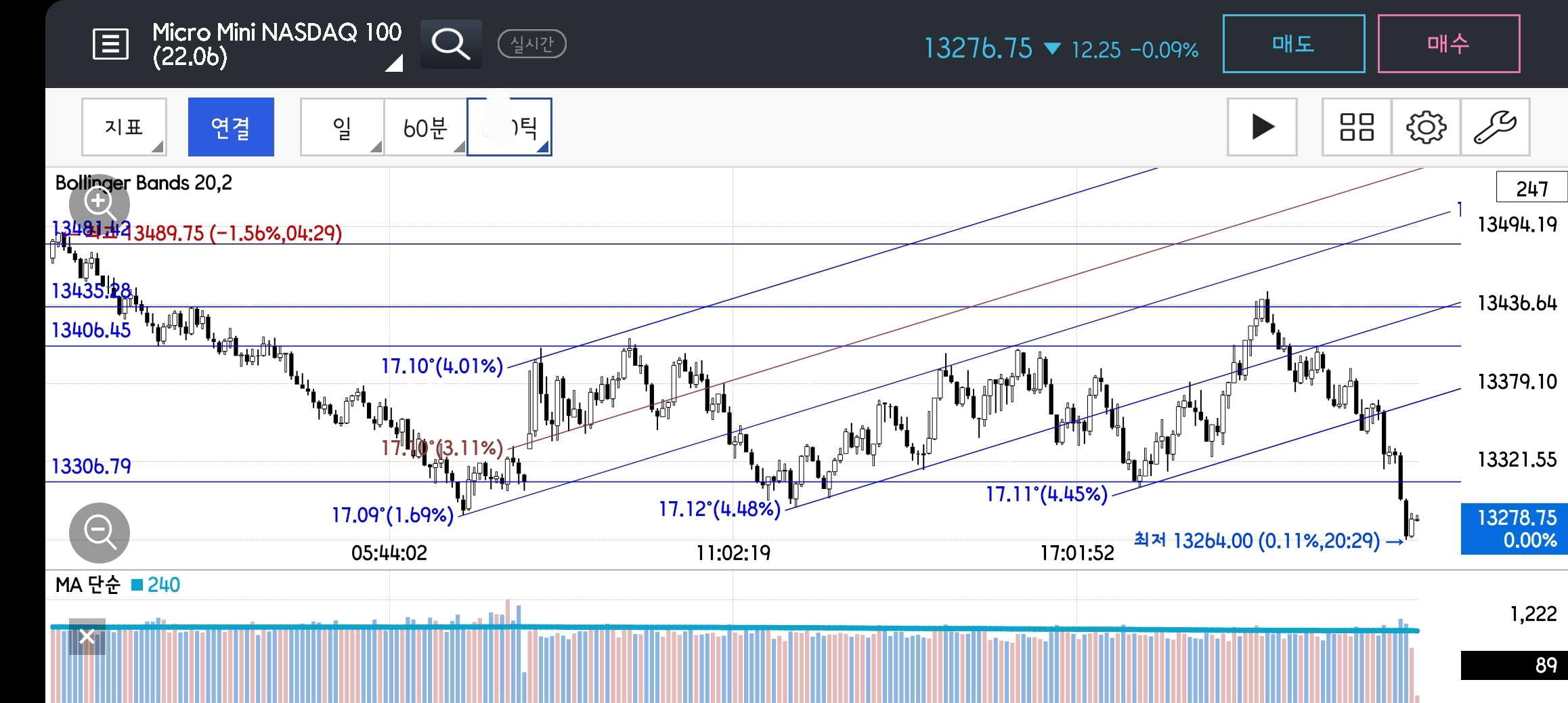The image size is (1568, 703).
Task: Start chart replay with play button
Action: click(x=1263, y=127)
